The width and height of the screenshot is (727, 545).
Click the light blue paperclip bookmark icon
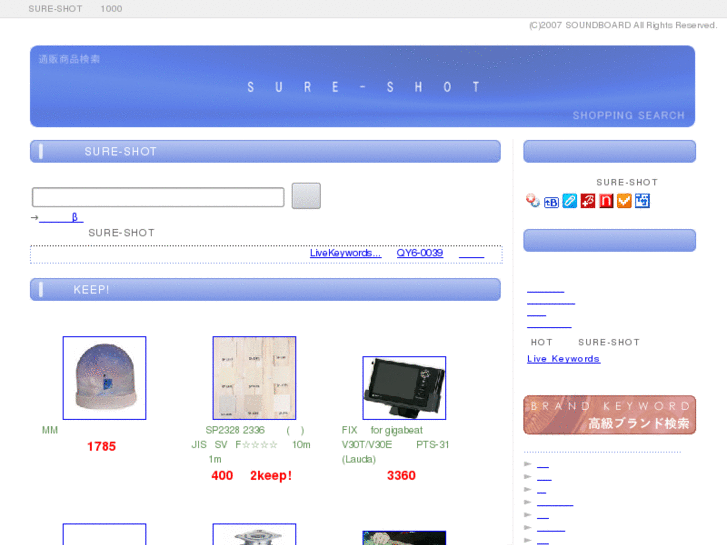pos(569,201)
